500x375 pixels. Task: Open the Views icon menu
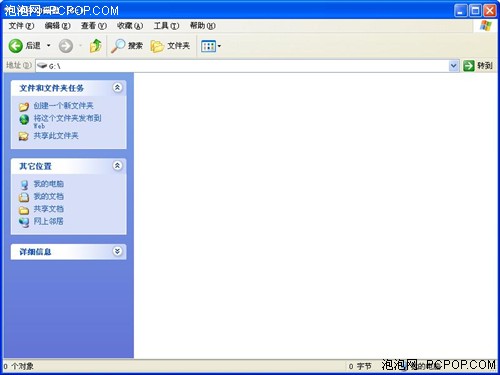[211, 46]
